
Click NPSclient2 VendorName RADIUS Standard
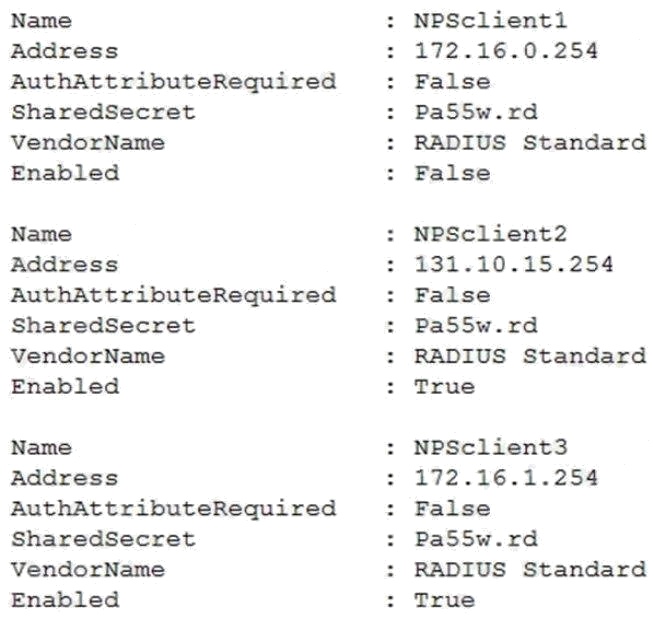(530, 357)
